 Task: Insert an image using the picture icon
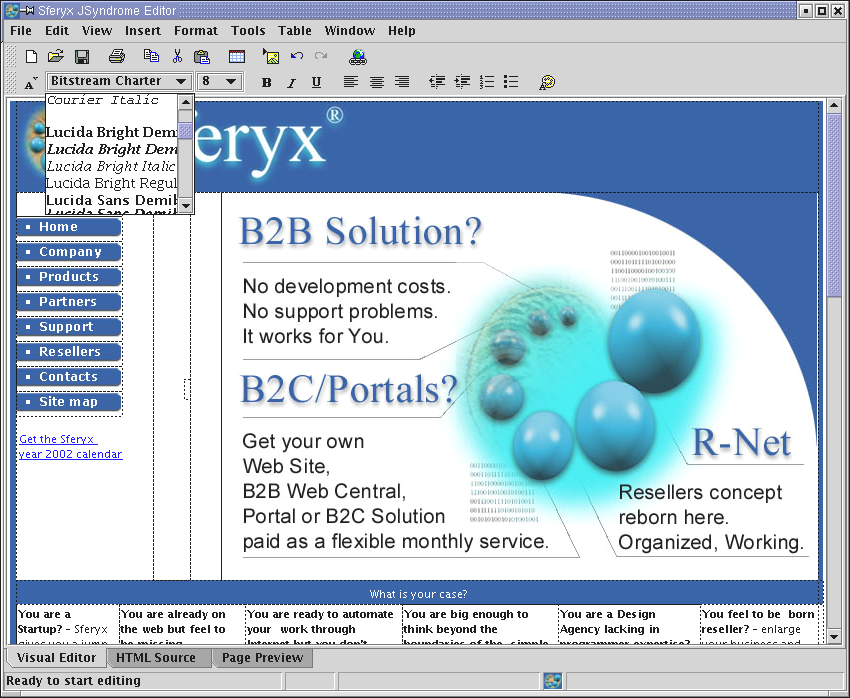pyautogui.click(x=270, y=57)
